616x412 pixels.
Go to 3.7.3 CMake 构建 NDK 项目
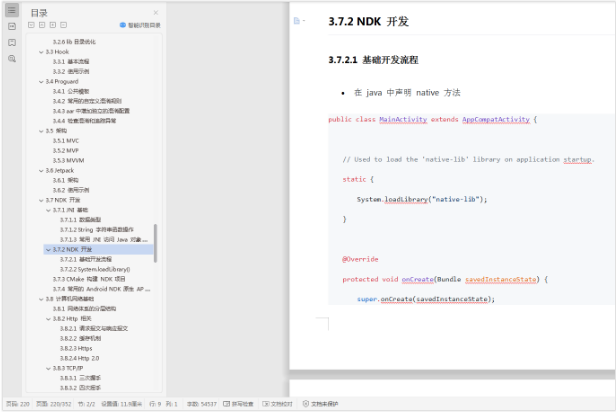[89, 279]
